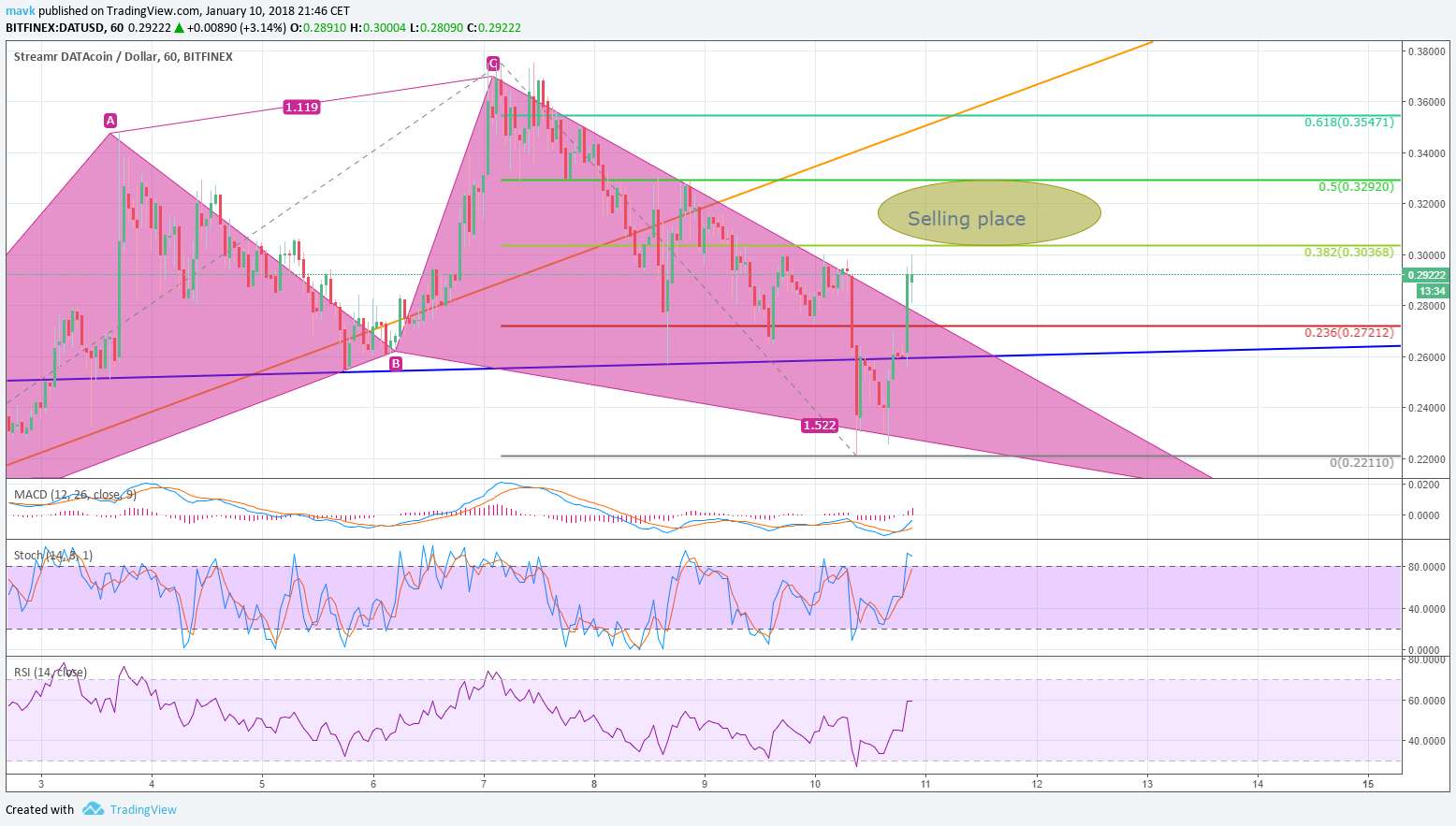Click the 80.0000 Stoch scale label
Image resolution: width=1456 pixels, height=826 pixels.
pos(1426,567)
